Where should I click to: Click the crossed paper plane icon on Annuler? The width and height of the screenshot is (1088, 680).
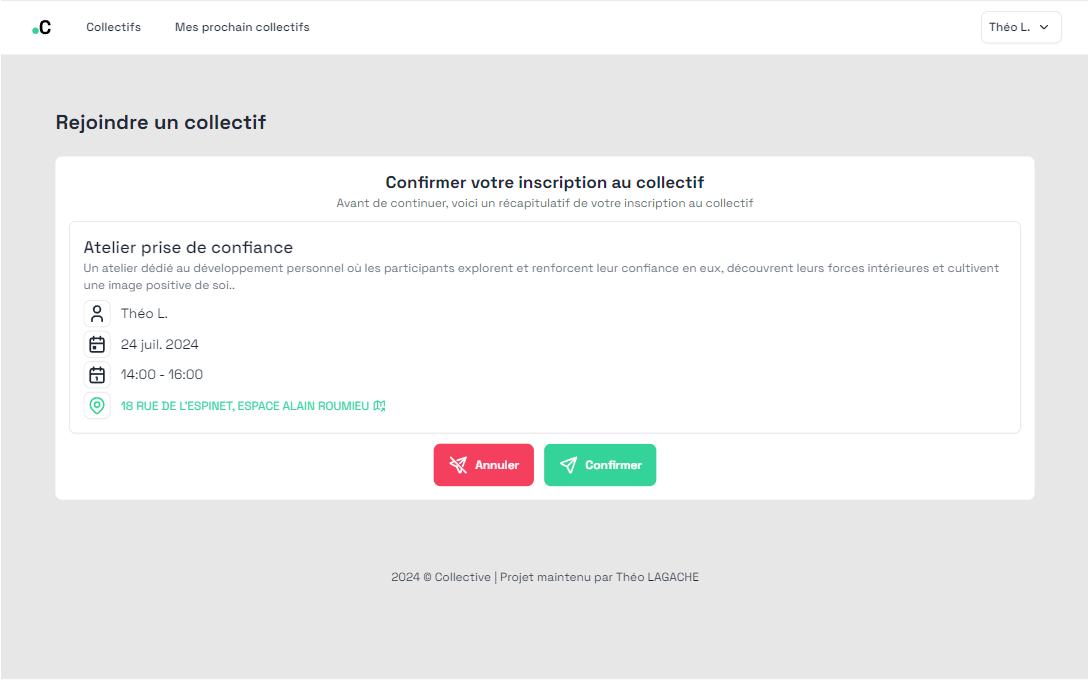coord(458,465)
